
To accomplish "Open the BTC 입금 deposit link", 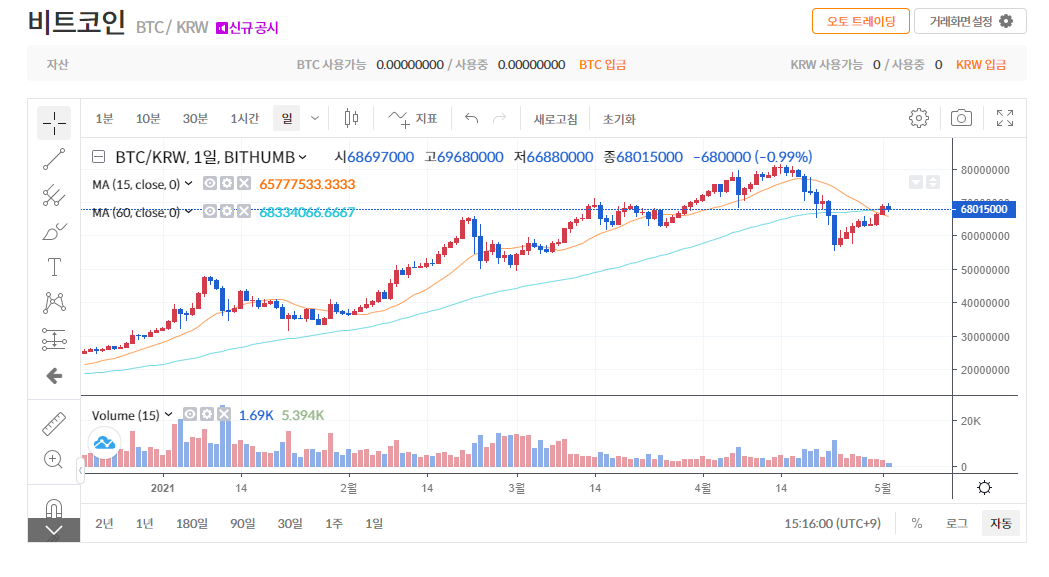I will click(x=602, y=64).
